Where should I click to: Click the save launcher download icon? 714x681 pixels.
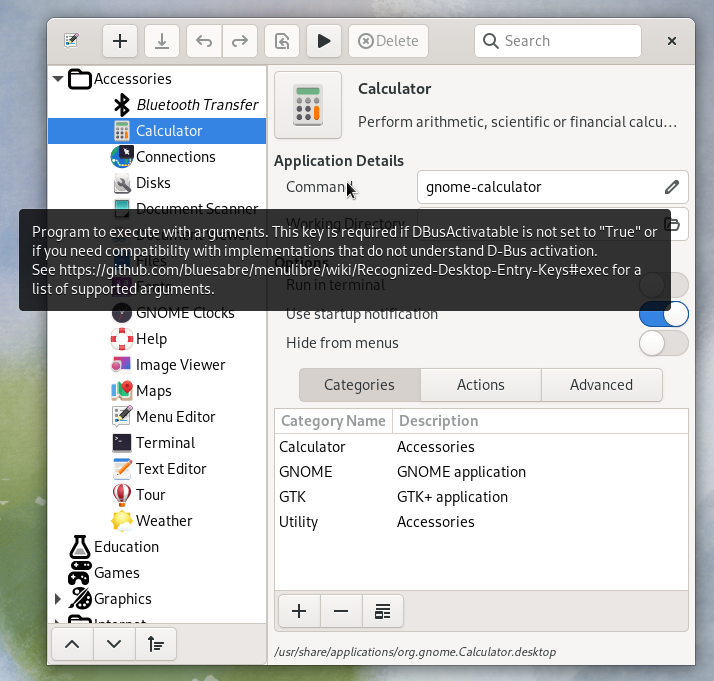coord(162,41)
